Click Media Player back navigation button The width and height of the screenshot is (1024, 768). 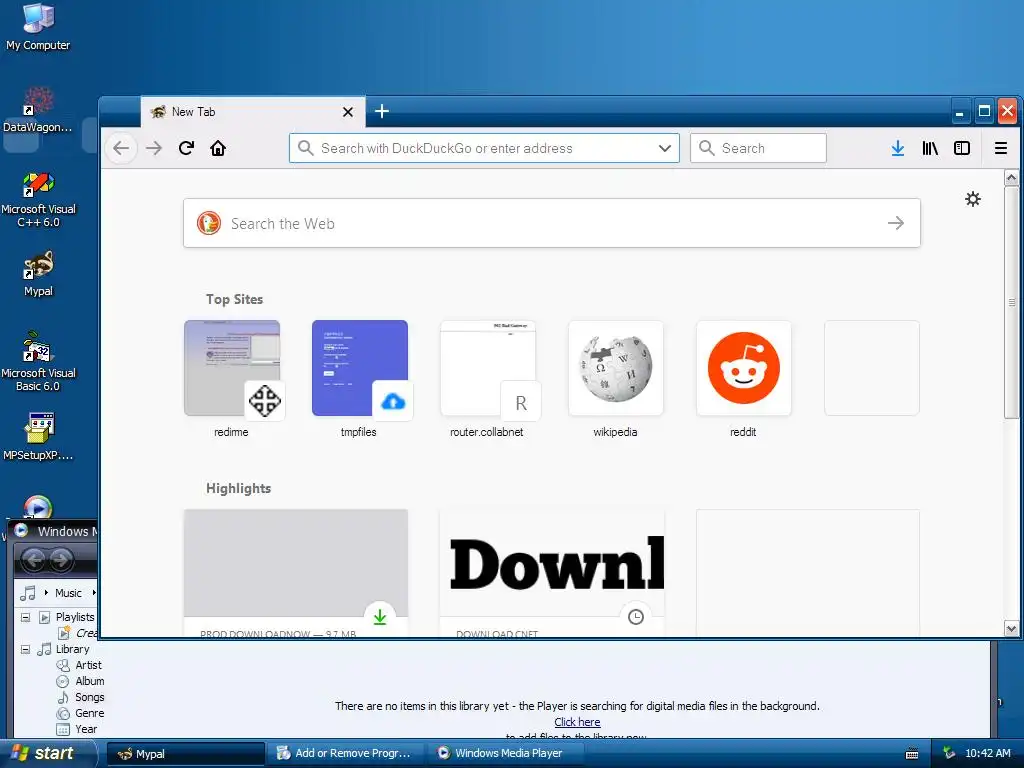[34, 560]
